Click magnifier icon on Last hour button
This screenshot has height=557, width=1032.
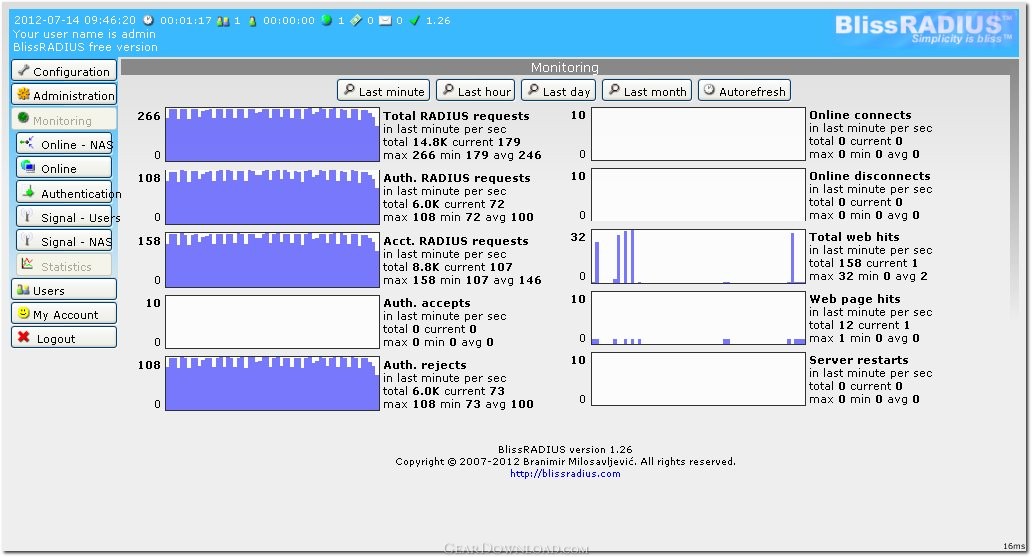[x=448, y=90]
